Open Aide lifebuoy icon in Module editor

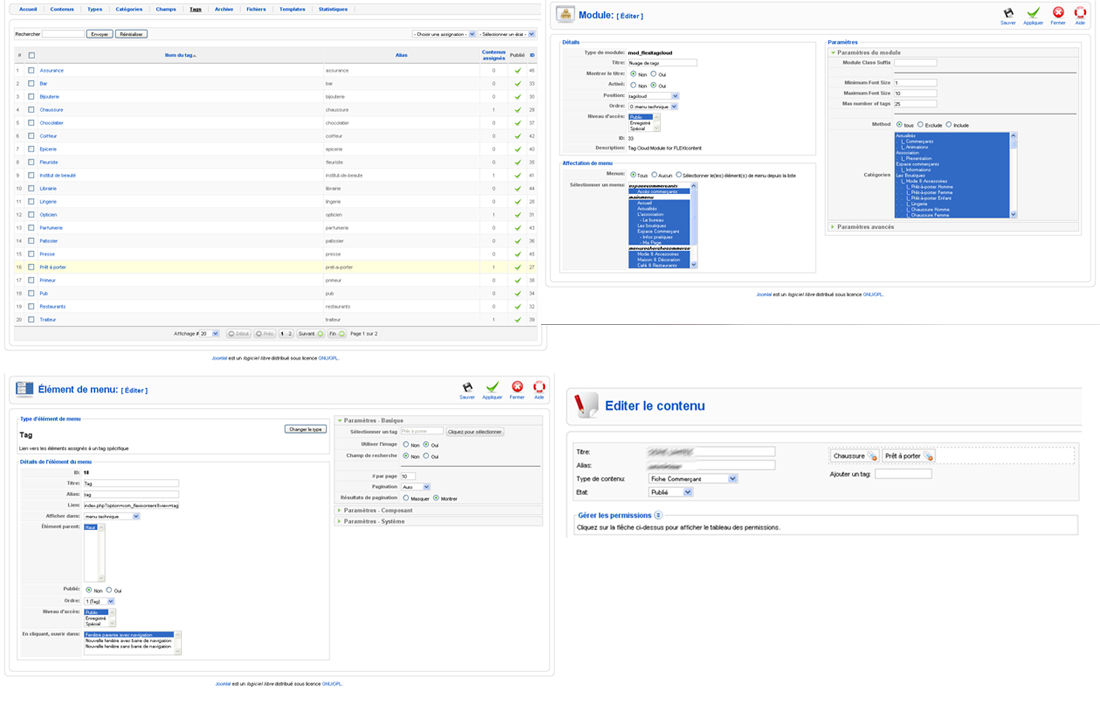click(1080, 13)
